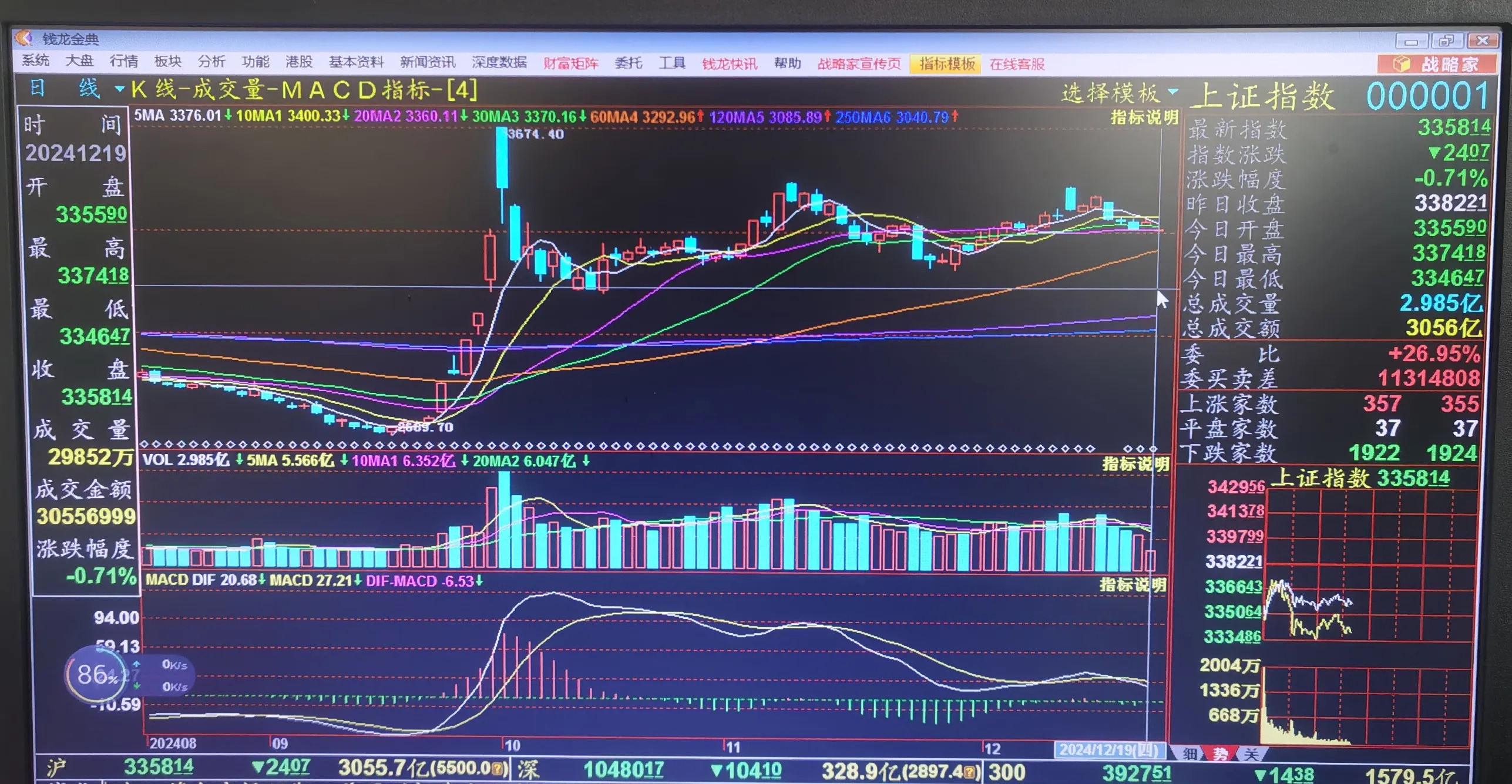
Task: Open the 大盘 menu
Action: pyautogui.click(x=79, y=61)
